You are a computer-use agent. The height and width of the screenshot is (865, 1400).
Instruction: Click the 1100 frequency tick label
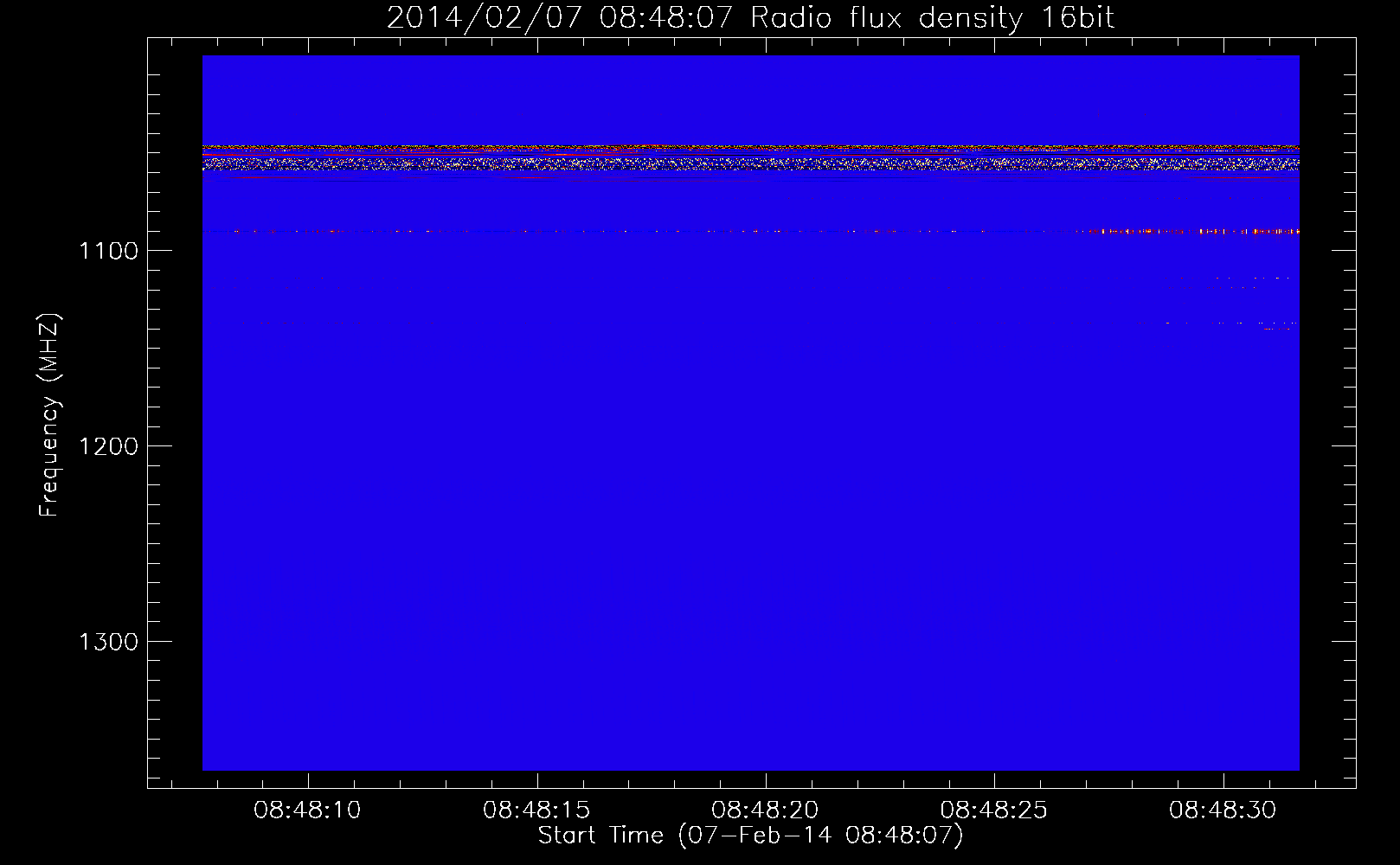coord(109,251)
